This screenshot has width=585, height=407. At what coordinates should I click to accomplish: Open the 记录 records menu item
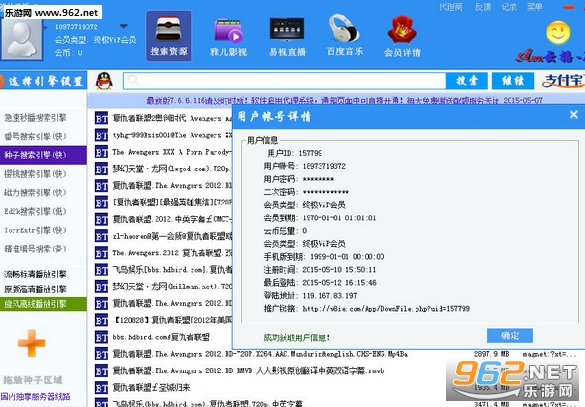[x=509, y=7]
